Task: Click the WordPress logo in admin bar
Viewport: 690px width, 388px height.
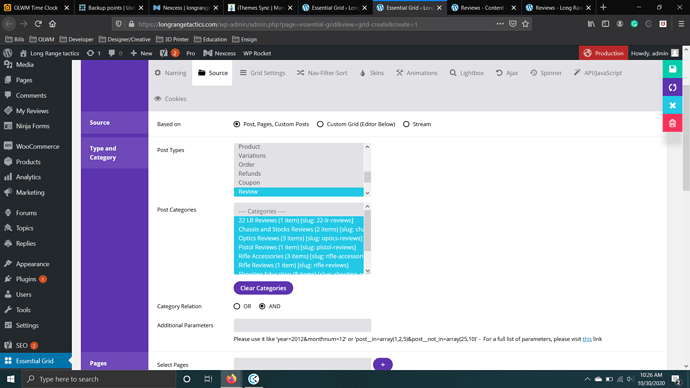Action: click(7, 53)
